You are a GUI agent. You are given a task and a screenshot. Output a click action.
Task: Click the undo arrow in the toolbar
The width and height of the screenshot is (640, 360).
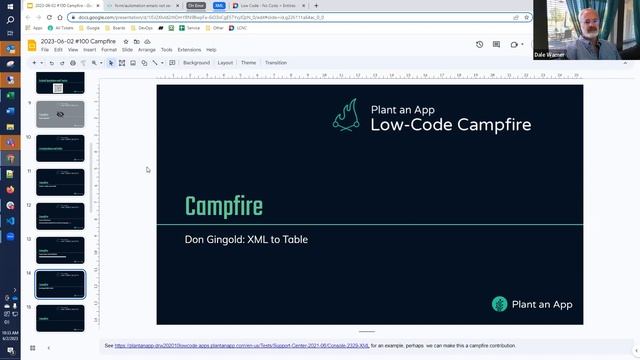[x=51, y=63]
